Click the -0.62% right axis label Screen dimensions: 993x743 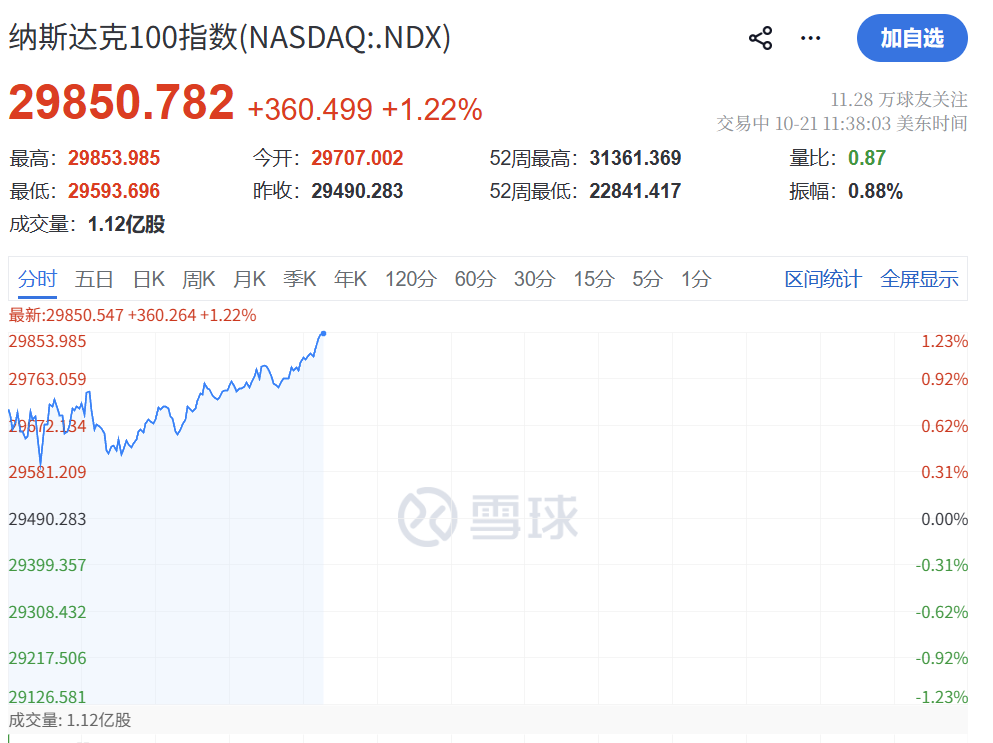pos(942,612)
